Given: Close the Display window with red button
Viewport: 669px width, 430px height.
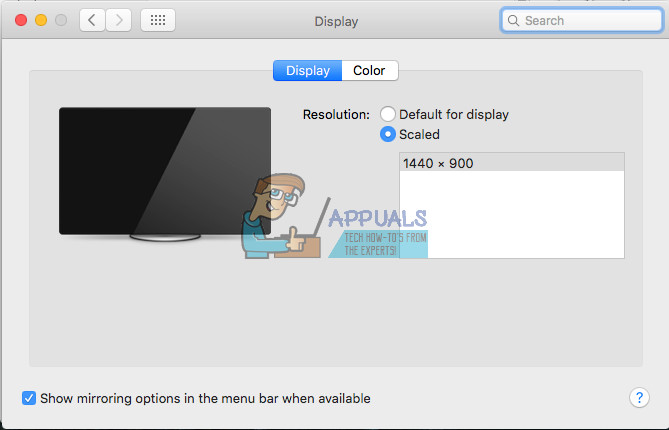Looking at the screenshot, I should (x=21, y=20).
